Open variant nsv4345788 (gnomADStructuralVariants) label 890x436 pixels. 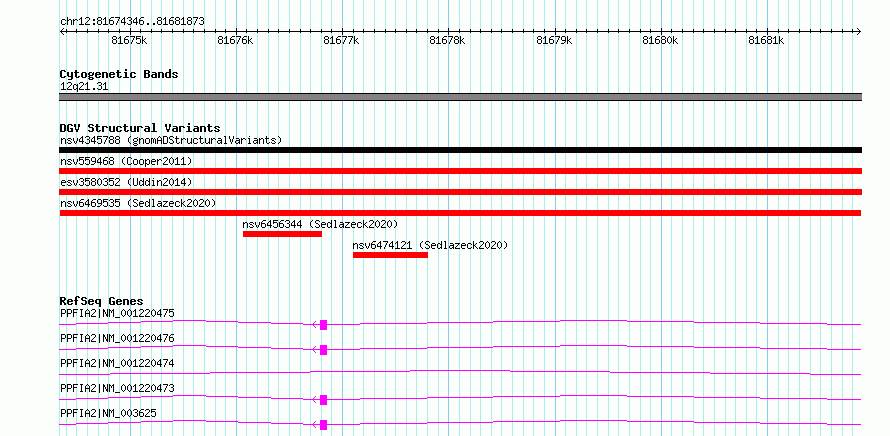[x=171, y=140]
